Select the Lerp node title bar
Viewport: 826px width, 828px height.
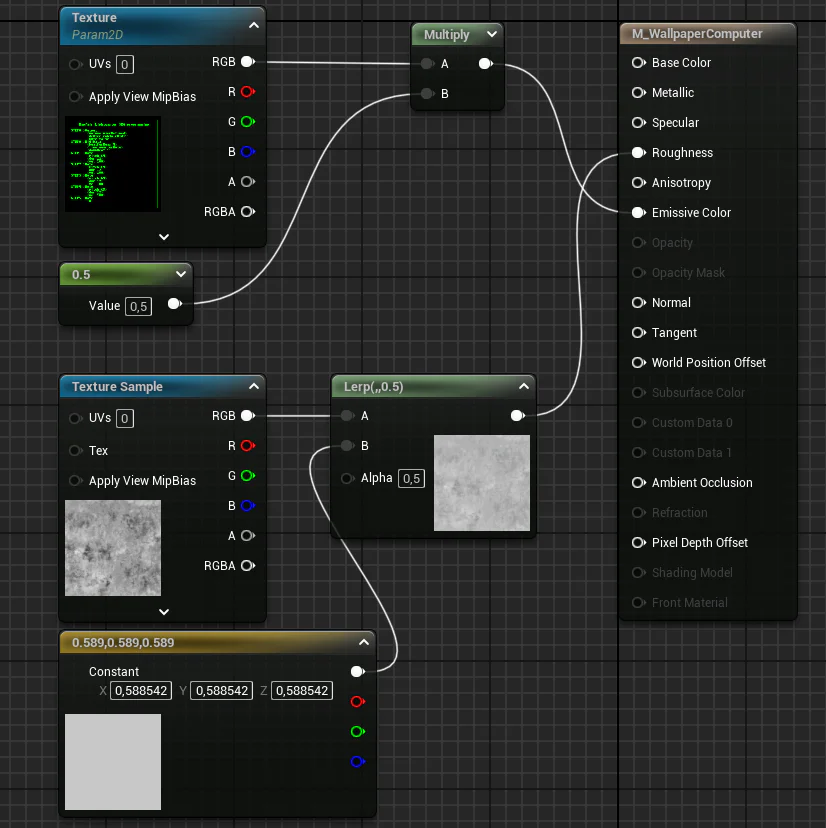pos(420,386)
